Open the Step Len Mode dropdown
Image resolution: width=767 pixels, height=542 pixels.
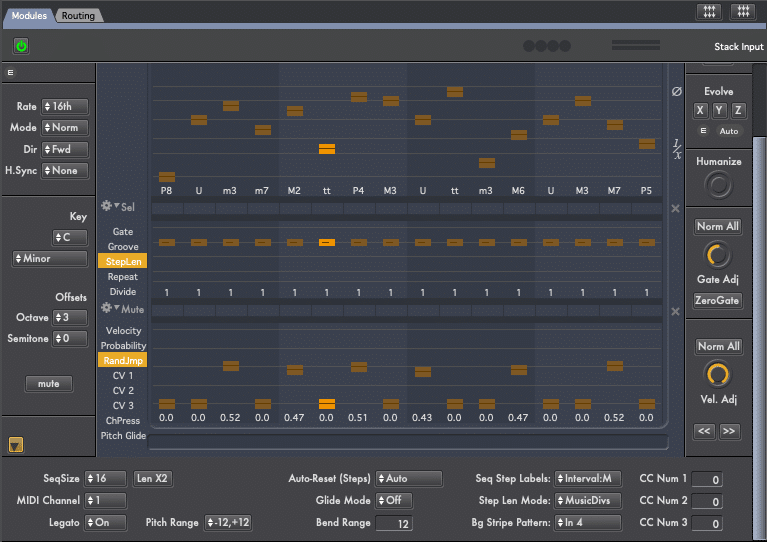point(588,500)
